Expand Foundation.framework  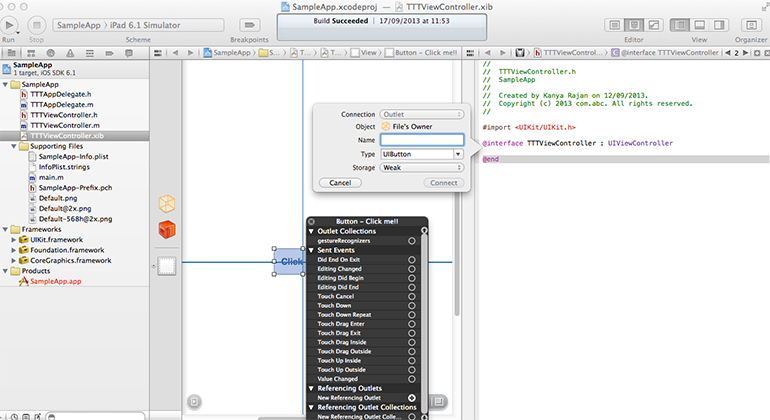14,250
